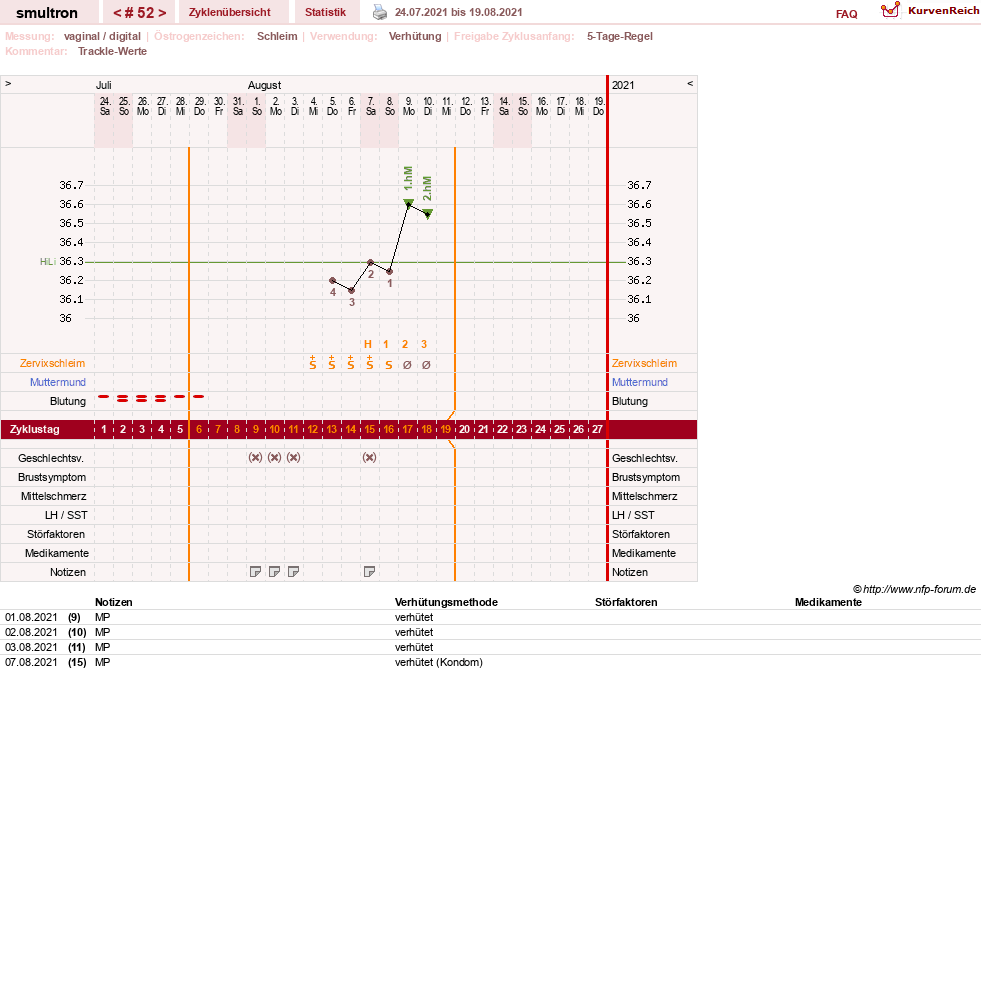Click the 'vaginal / digital' measurement value
The width and height of the screenshot is (981, 981).
coord(102,36)
